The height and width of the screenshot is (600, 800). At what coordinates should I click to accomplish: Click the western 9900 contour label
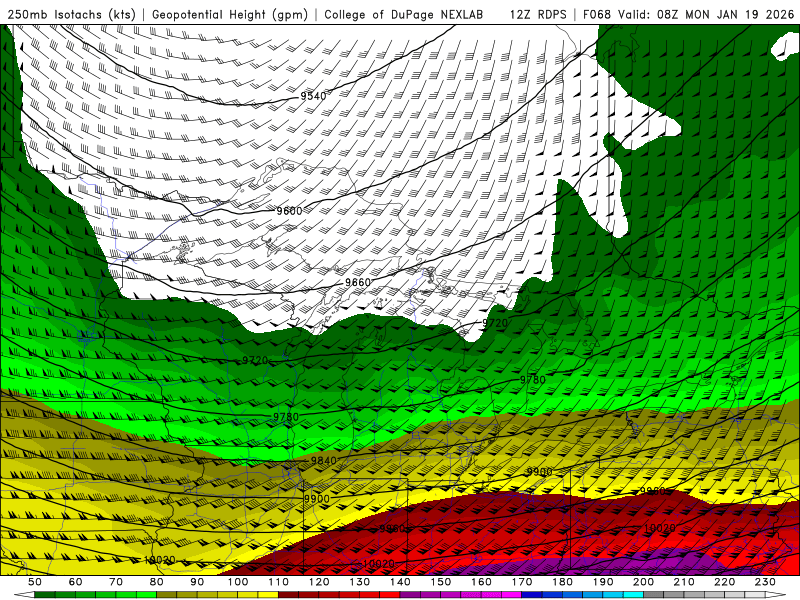317,498
